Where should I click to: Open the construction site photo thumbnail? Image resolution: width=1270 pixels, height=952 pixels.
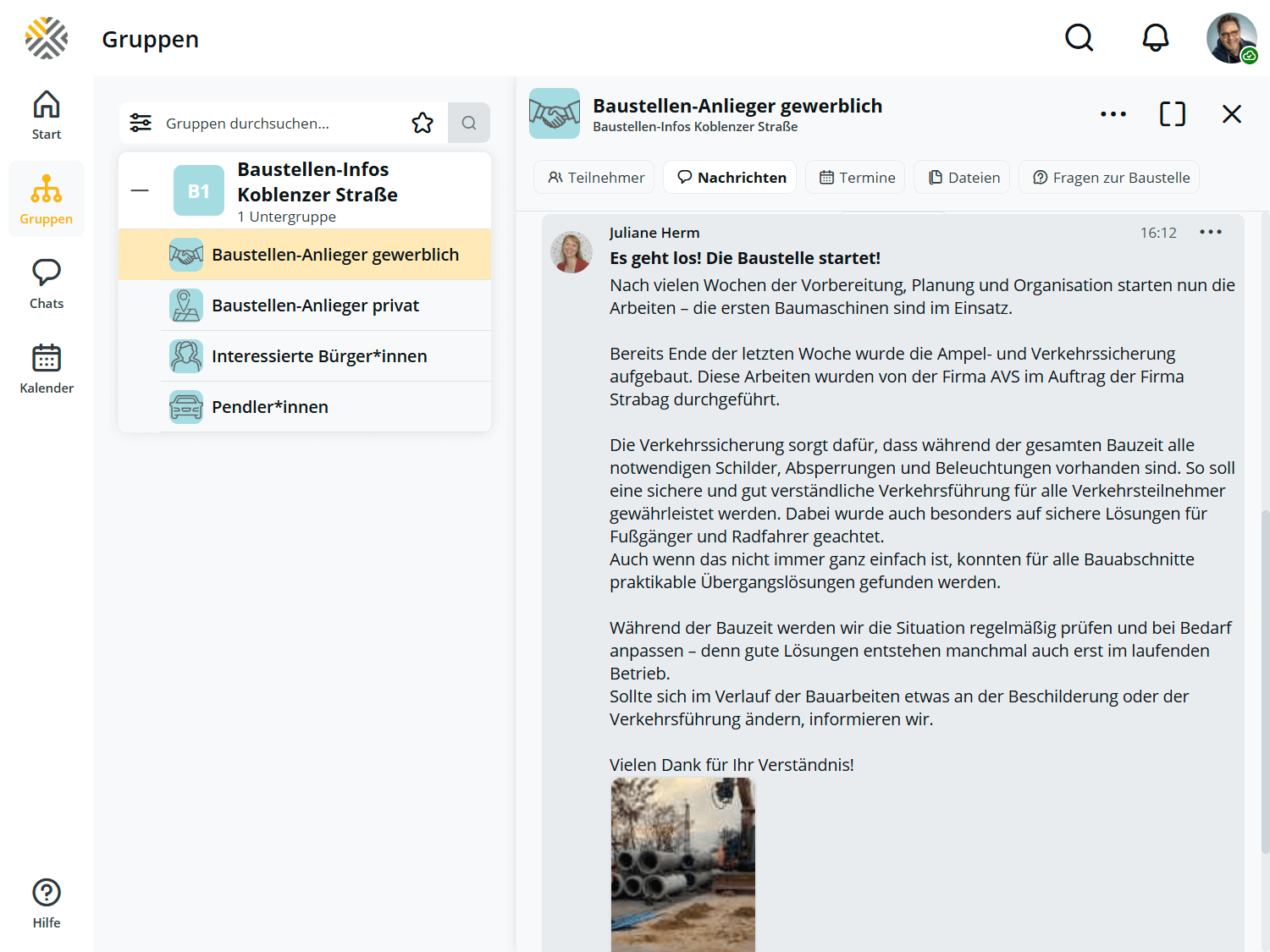pos(683,863)
